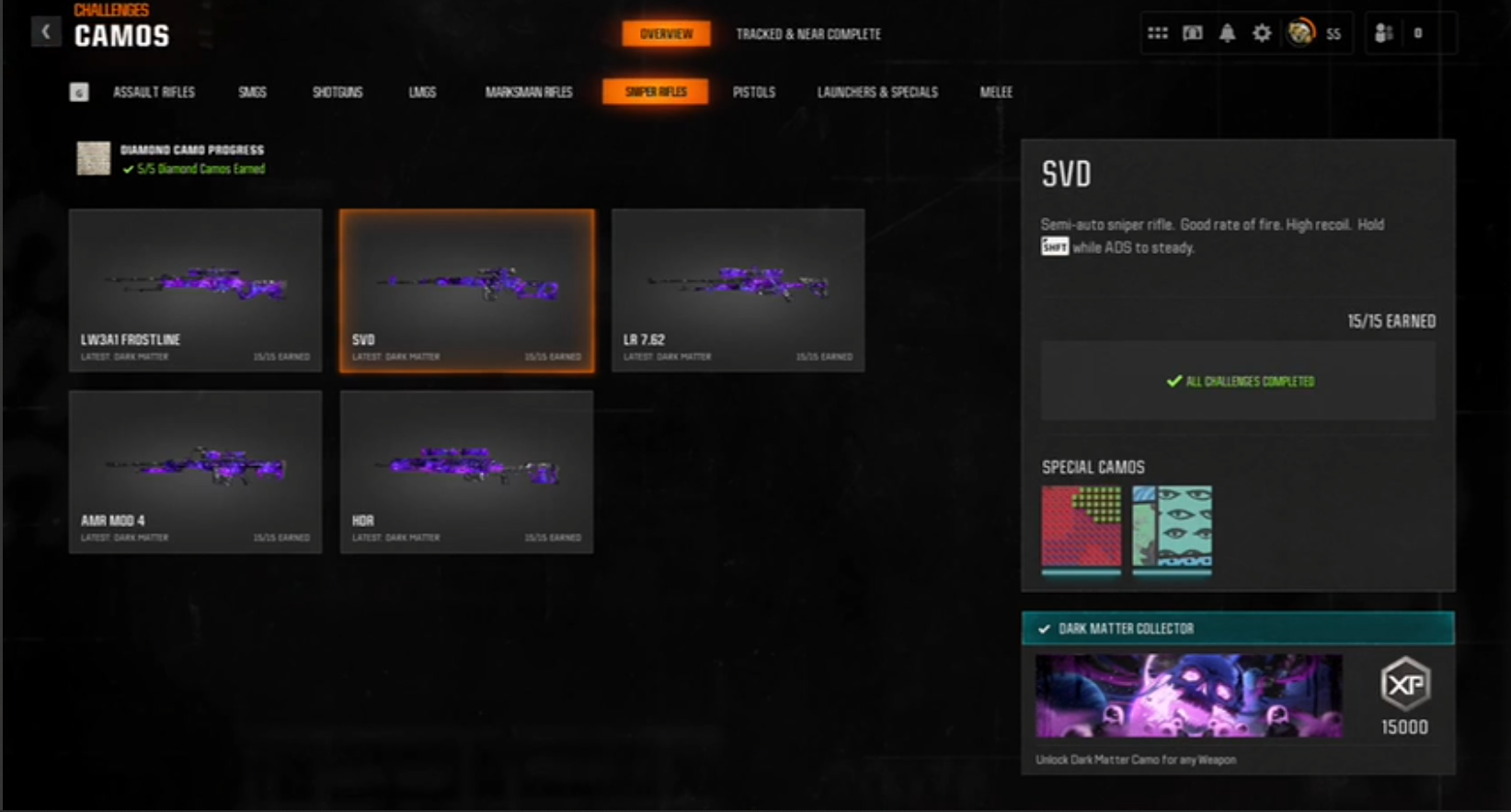
Task: Select the SMGs category
Action: click(x=252, y=92)
